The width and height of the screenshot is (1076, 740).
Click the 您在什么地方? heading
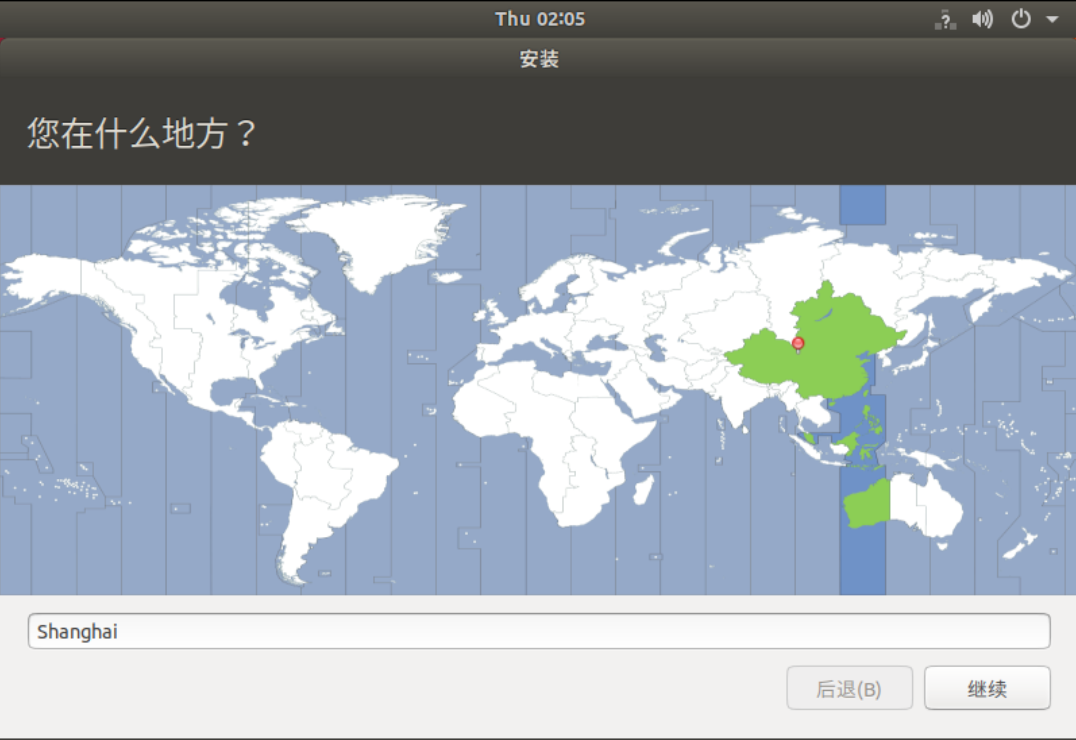(141, 133)
